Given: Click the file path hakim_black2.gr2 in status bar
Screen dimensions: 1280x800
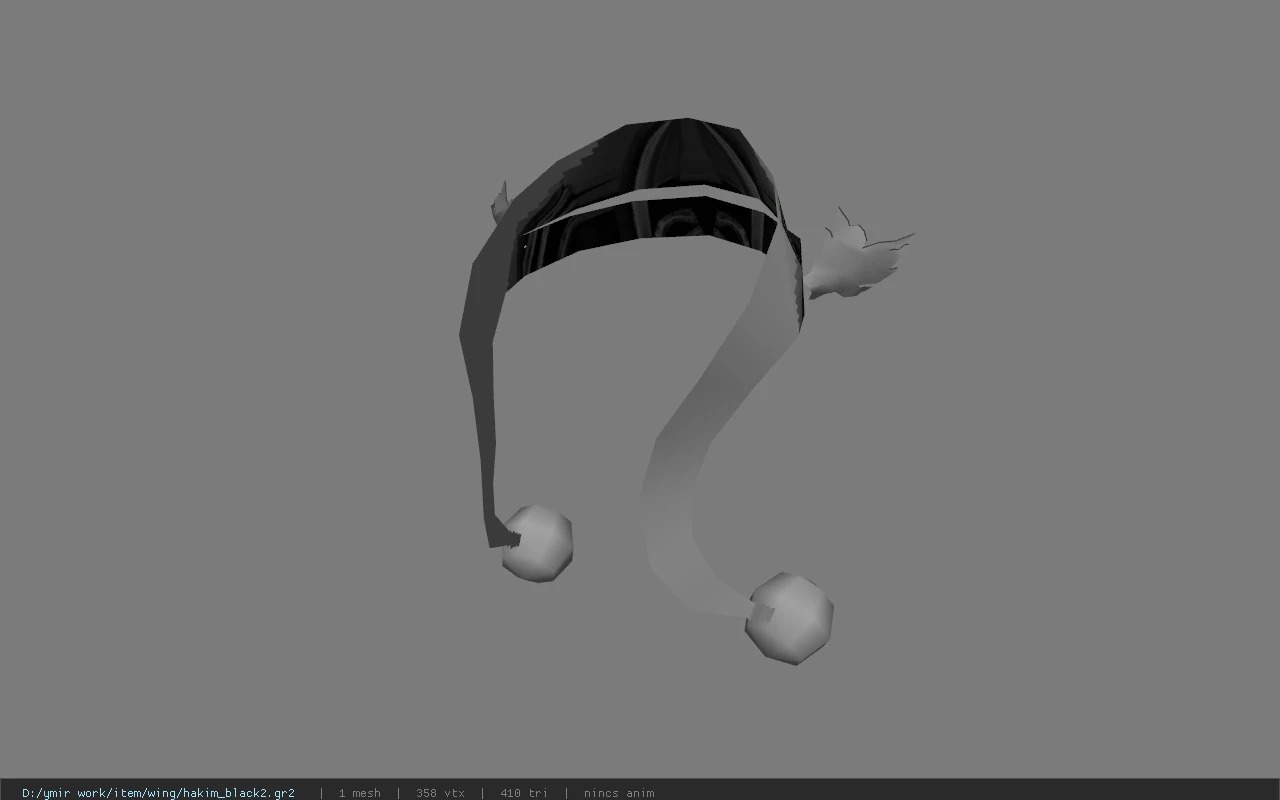Looking at the screenshot, I should 158,793.
